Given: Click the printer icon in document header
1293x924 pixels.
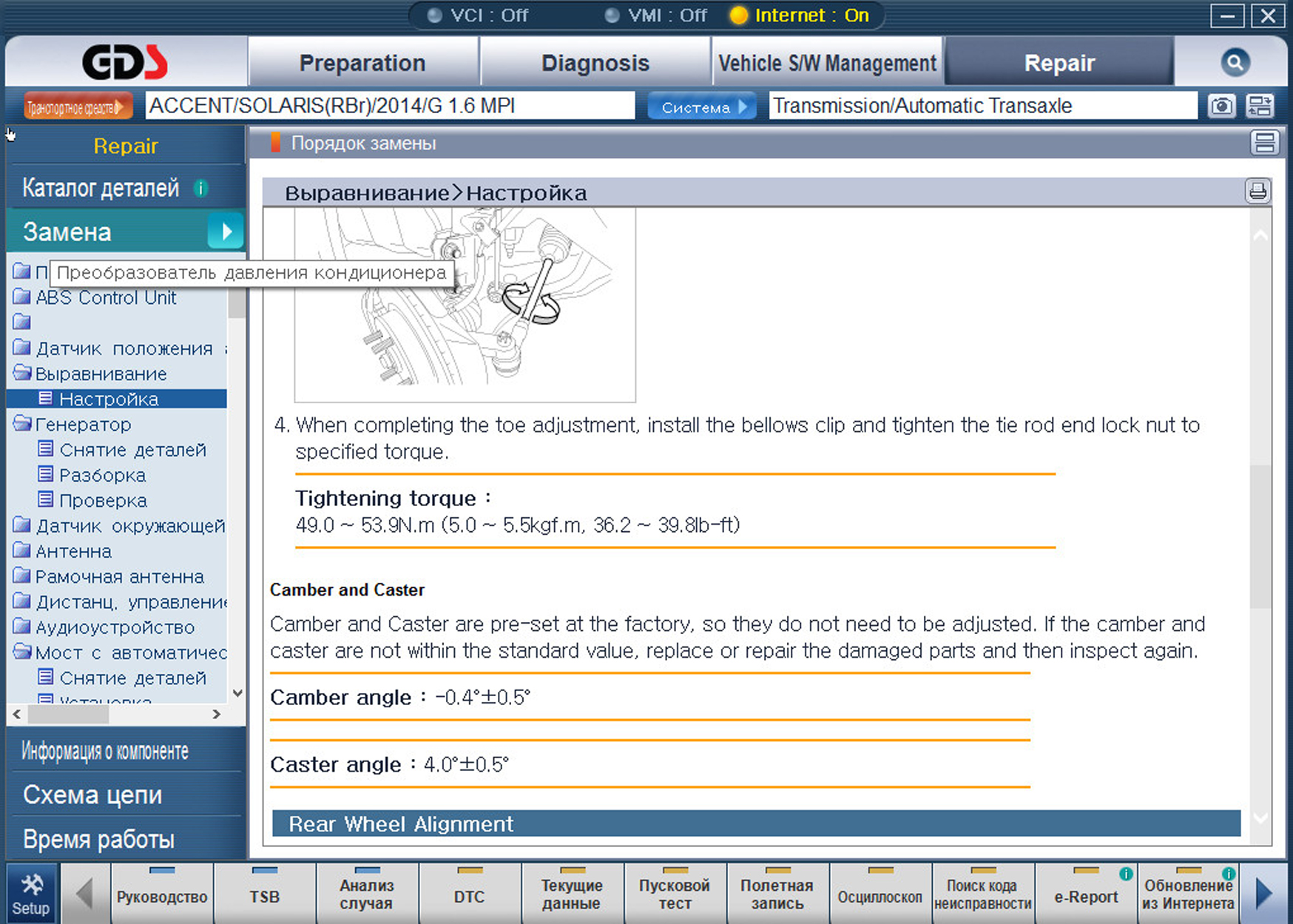Looking at the screenshot, I should (1257, 192).
